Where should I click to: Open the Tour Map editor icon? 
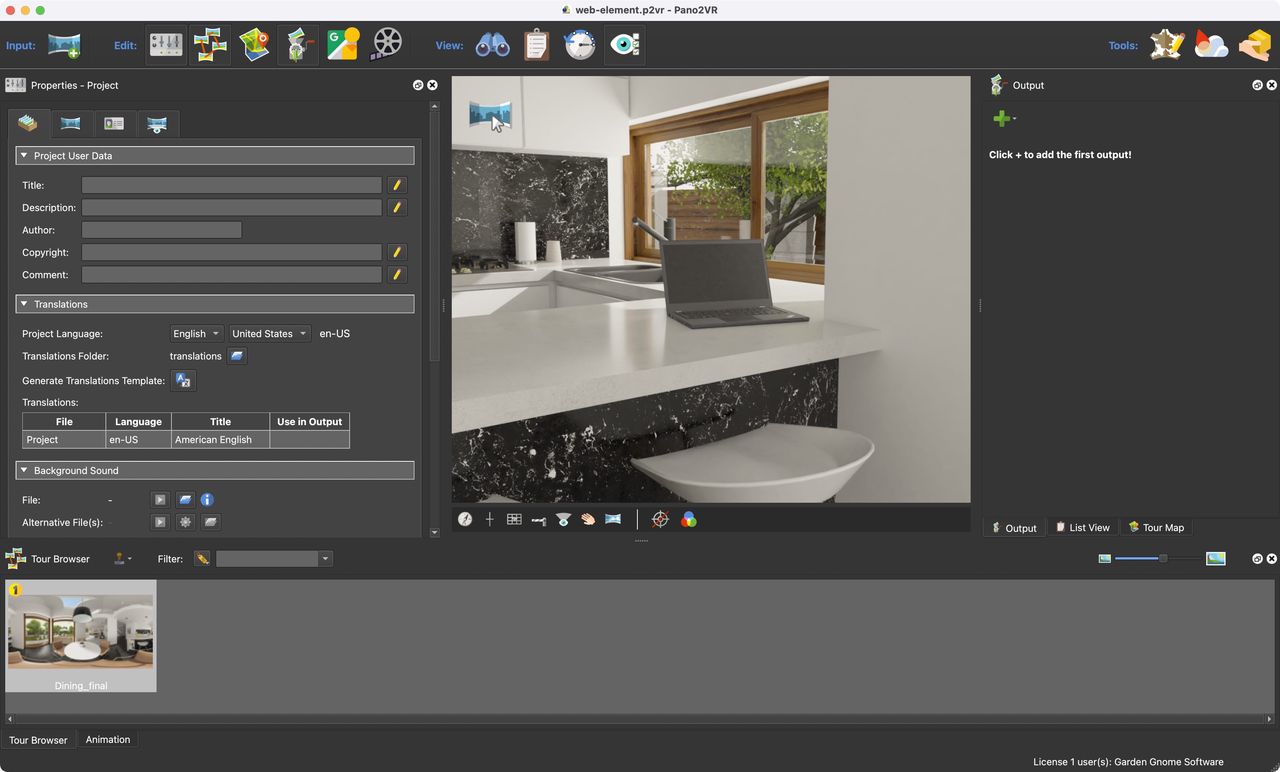254,45
